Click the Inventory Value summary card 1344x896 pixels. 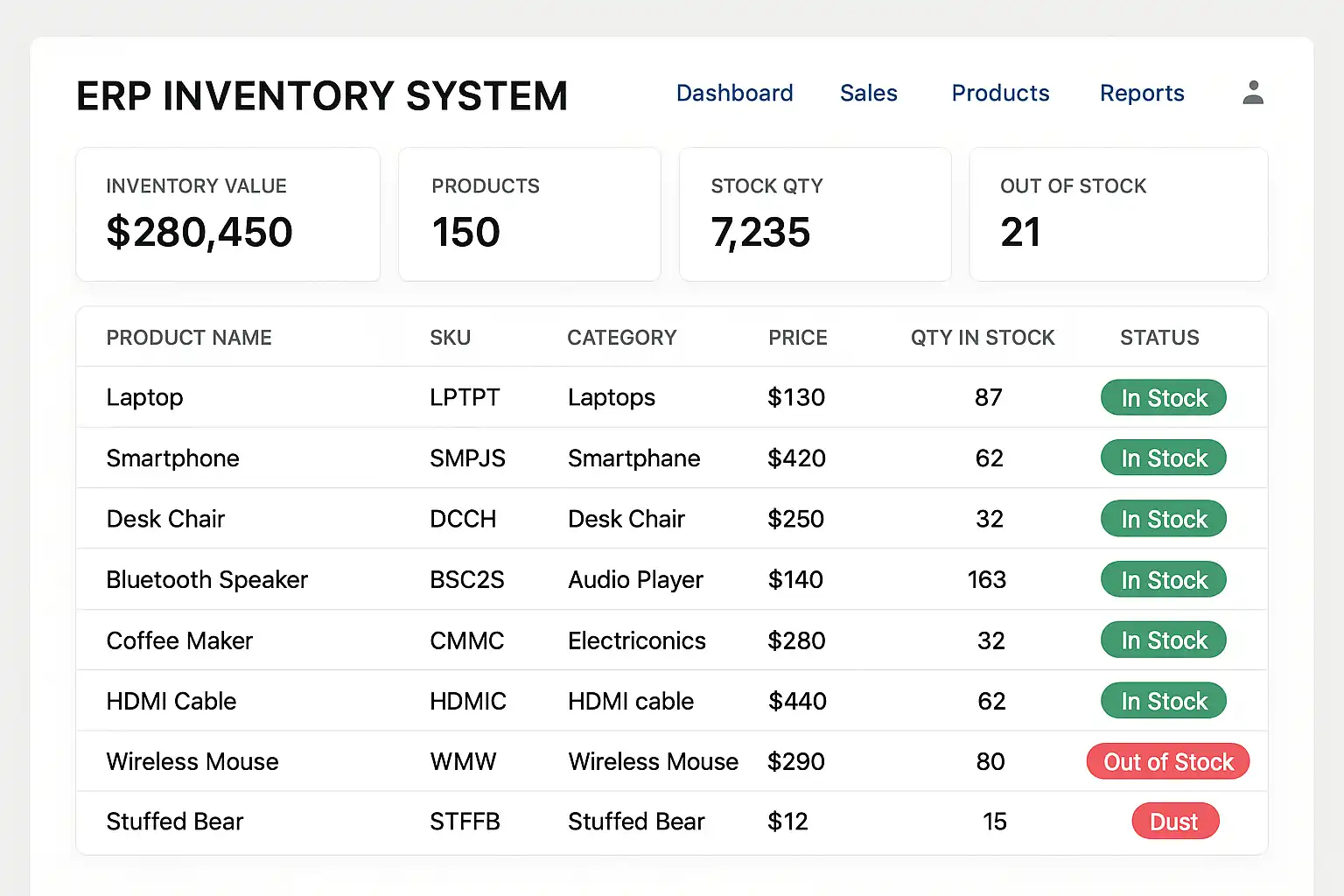(227, 214)
